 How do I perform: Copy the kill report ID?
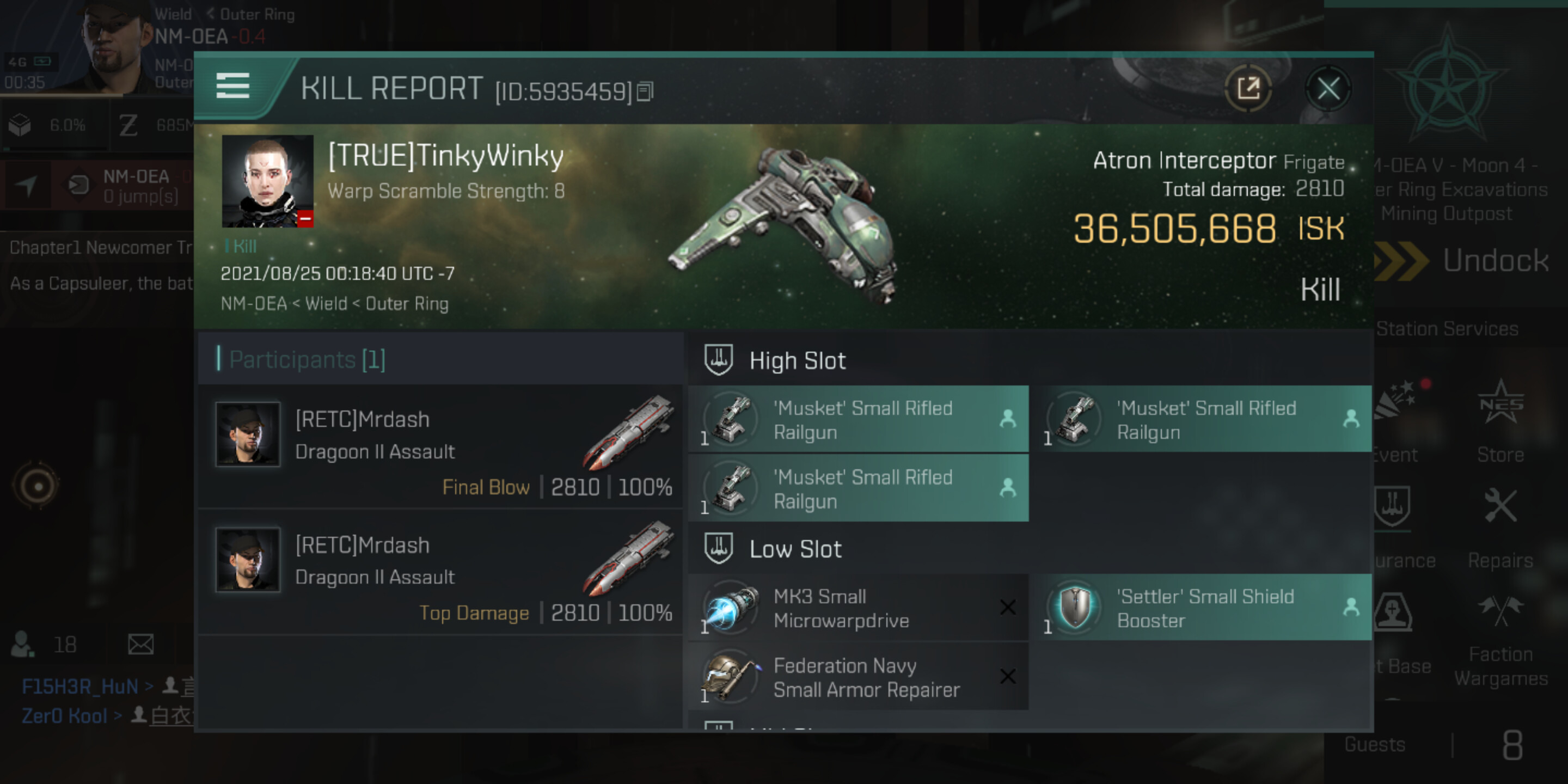coord(645,92)
